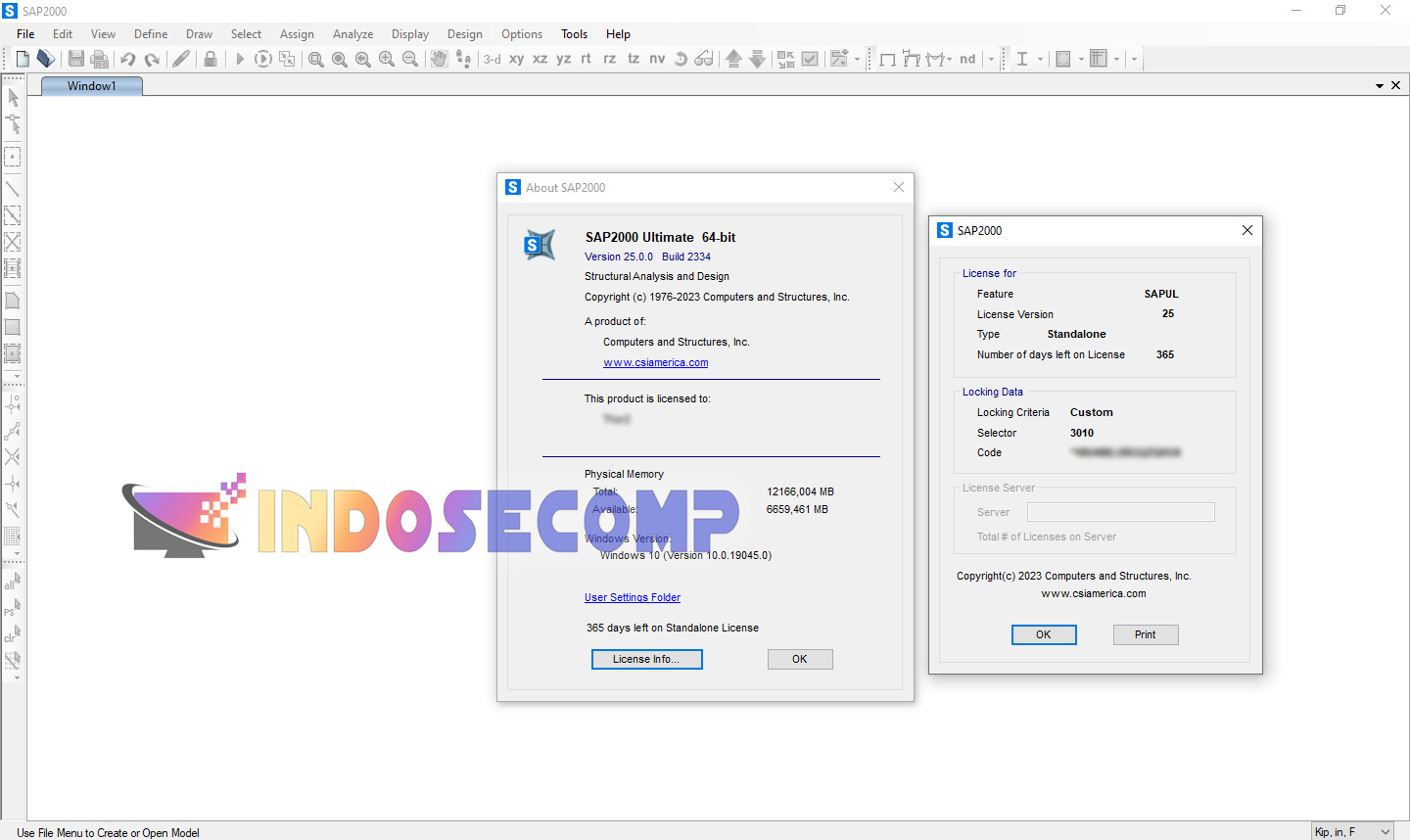Click the "Version 25.0.0" text
This screenshot has width=1410, height=840.
click(x=619, y=257)
